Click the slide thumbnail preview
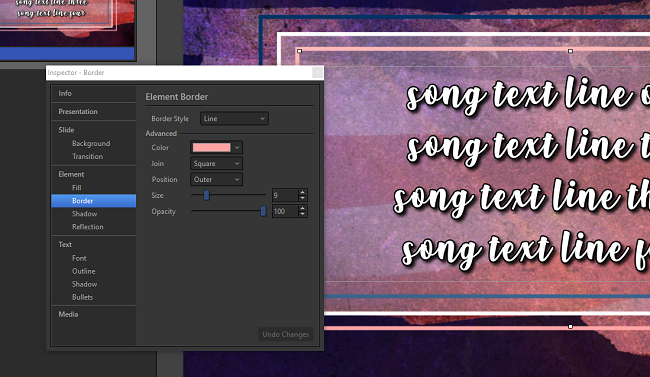Viewport: 650px width, 377px height. point(67,23)
